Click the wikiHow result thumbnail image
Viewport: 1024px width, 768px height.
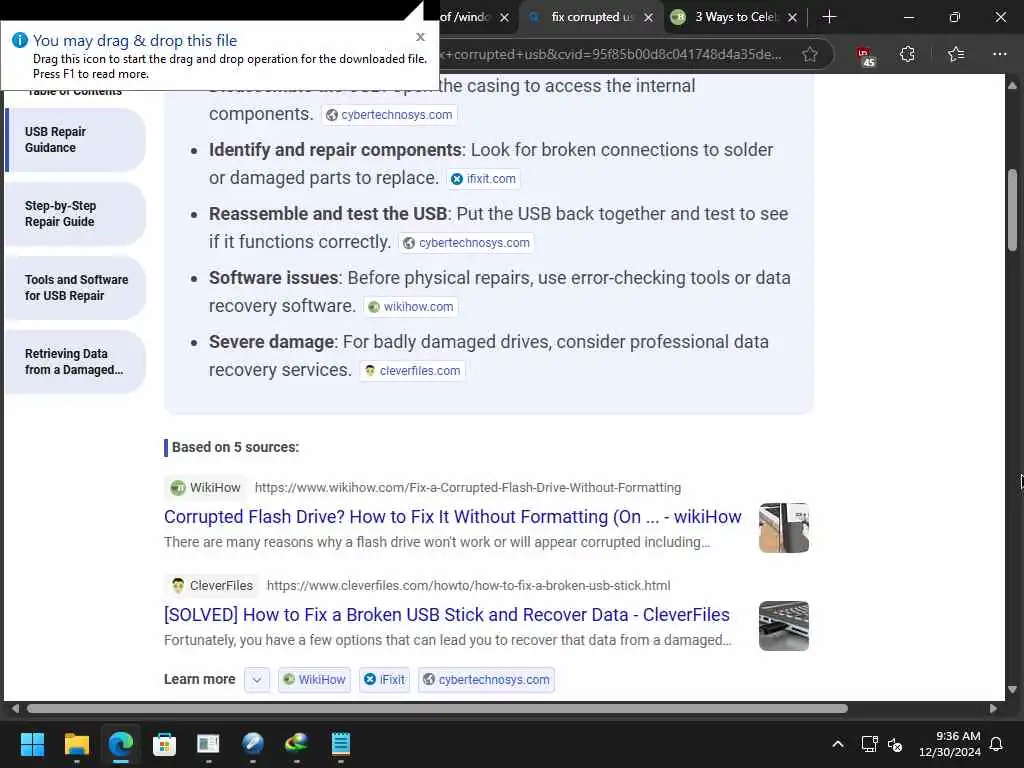click(784, 528)
